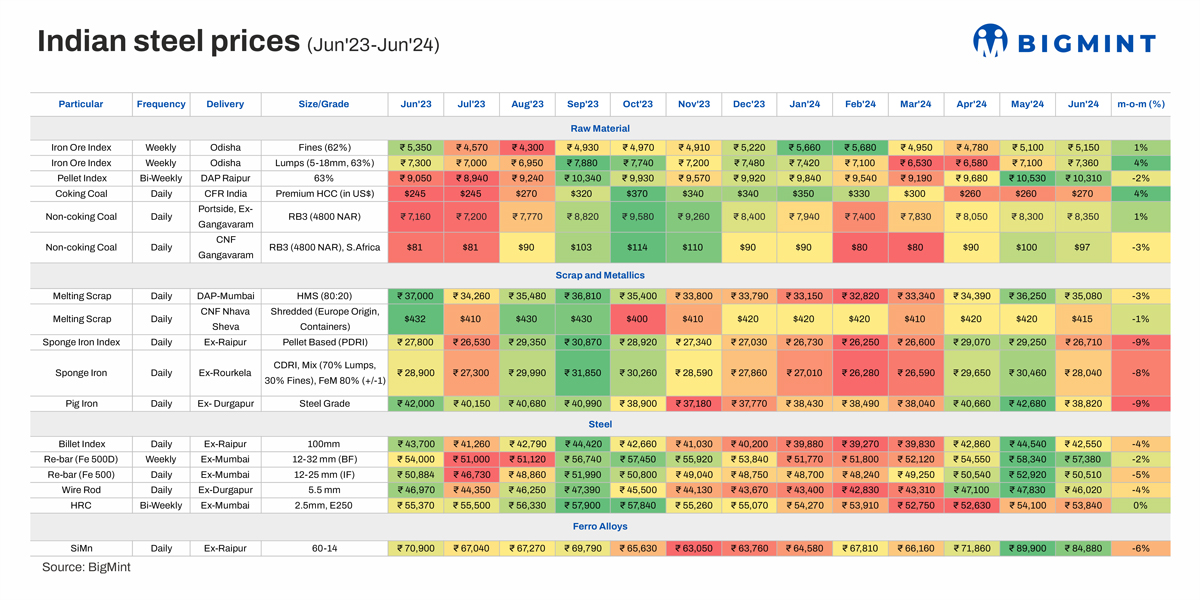Click the Steel section heading
Viewport: 1200px width, 600px height.
pyautogui.click(x=600, y=423)
